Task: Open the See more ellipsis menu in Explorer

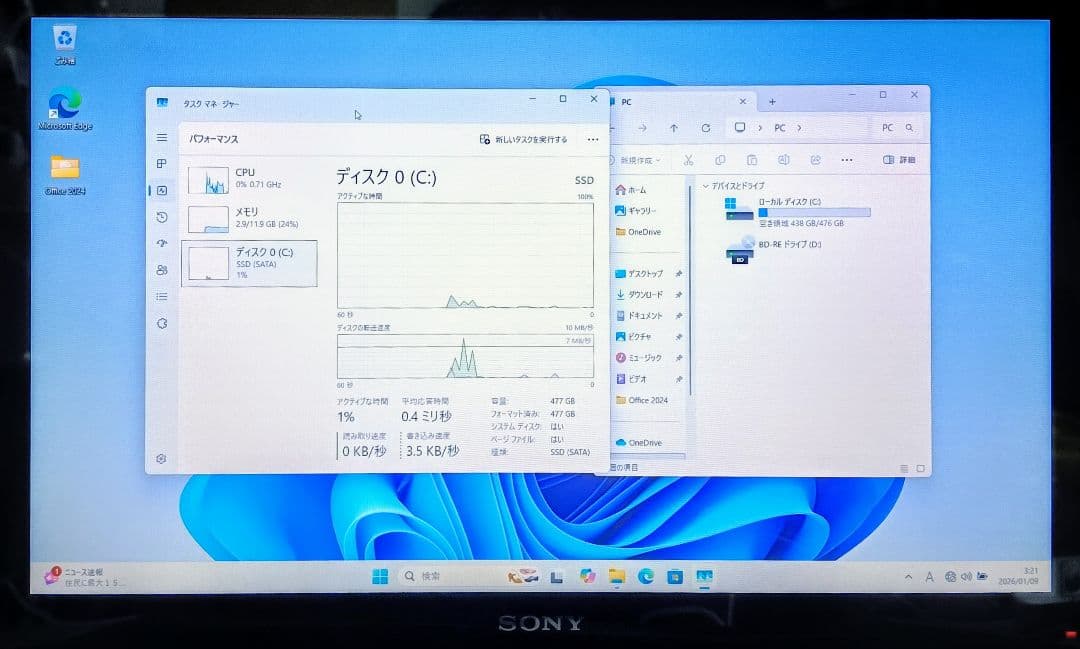Action: (847, 160)
